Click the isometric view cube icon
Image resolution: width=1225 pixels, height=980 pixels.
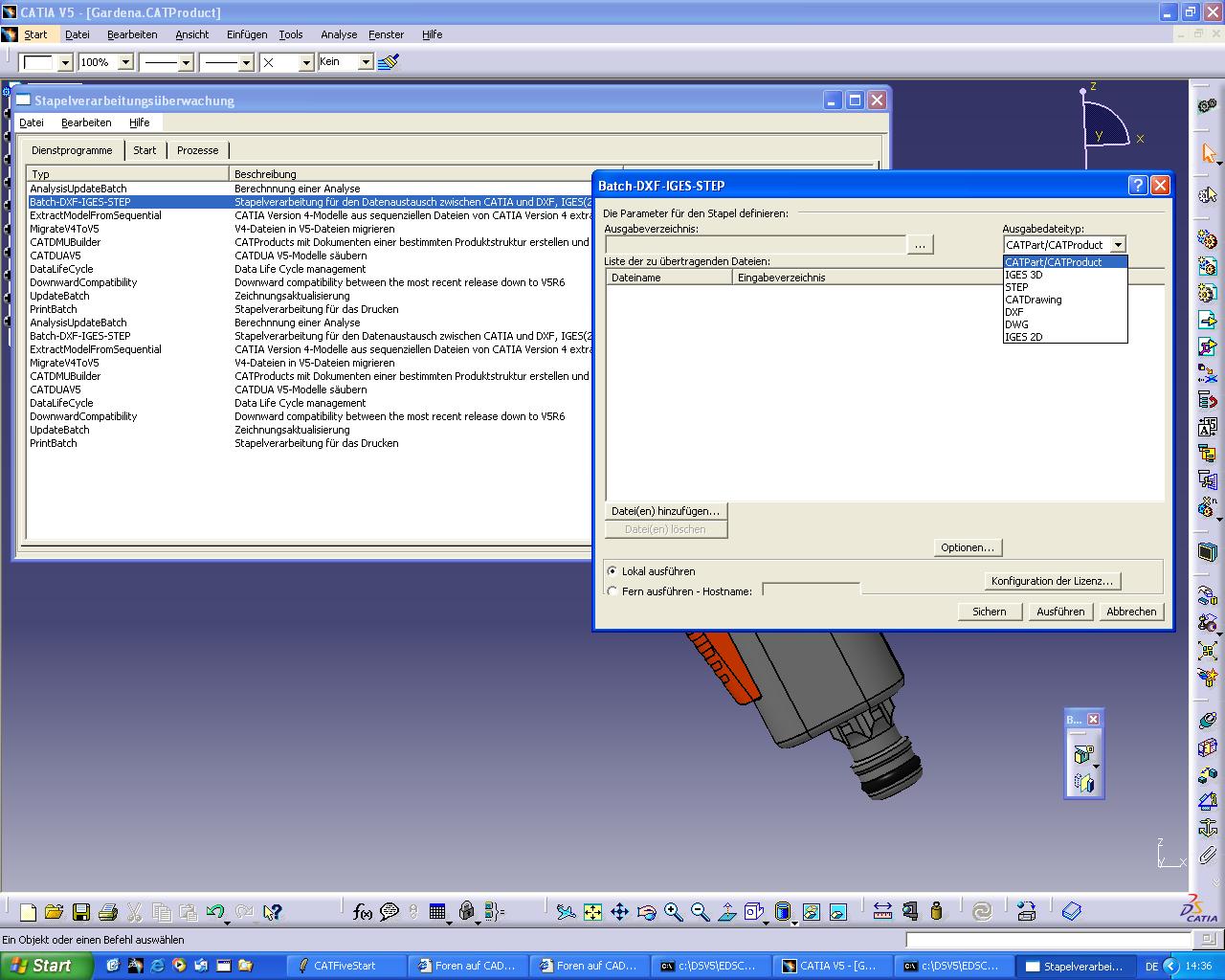(x=753, y=912)
